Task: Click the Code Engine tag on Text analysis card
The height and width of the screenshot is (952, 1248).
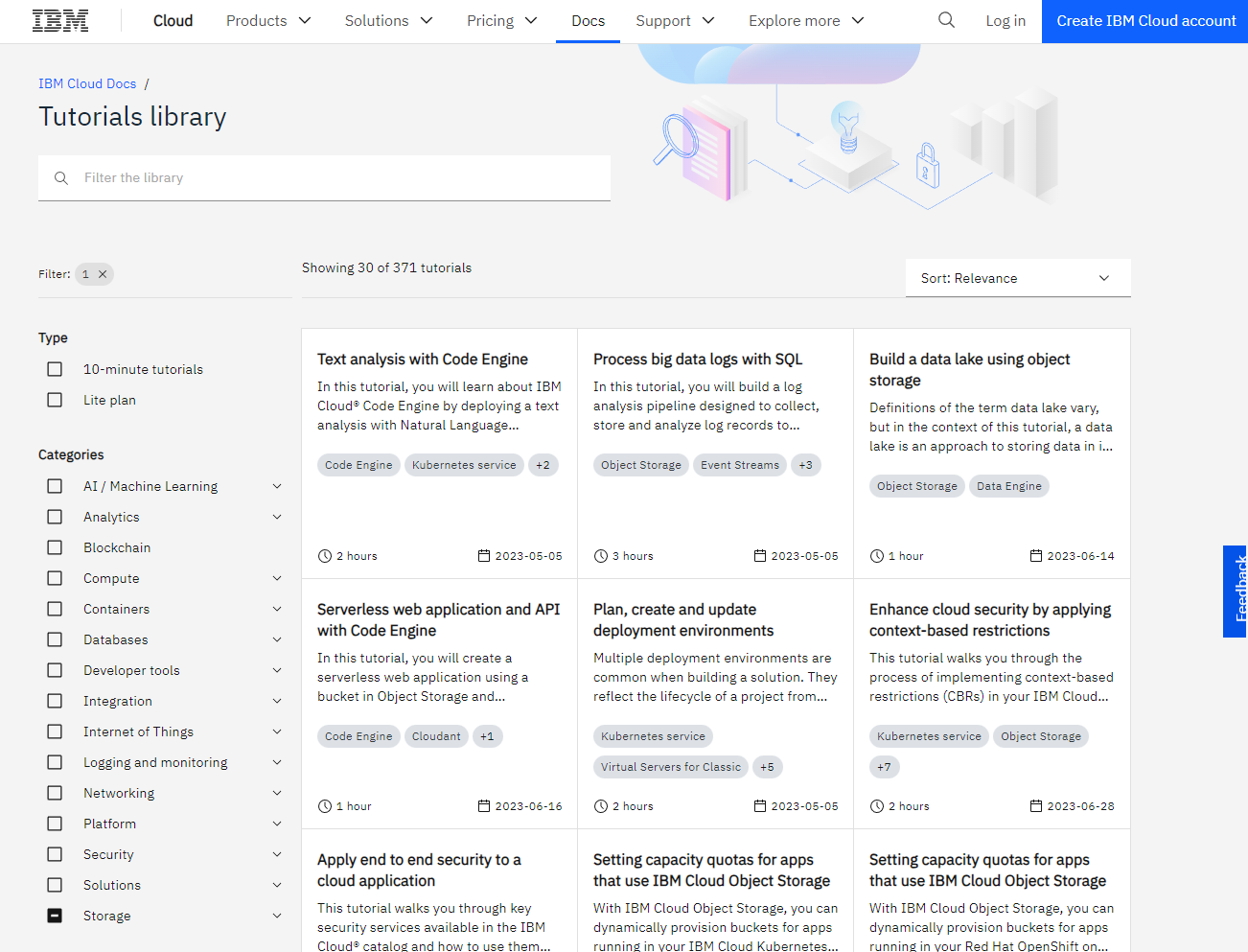Action: click(x=358, y=465)
